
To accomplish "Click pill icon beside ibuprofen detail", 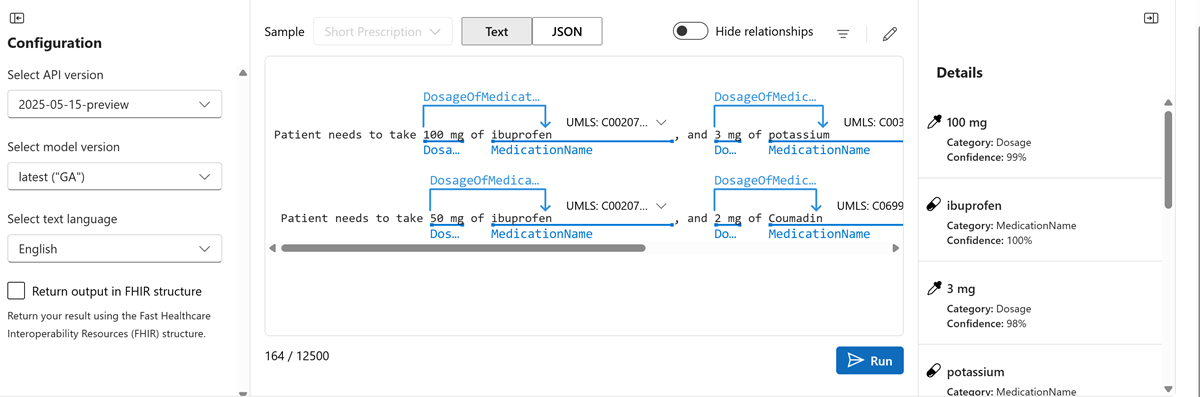I will (934, 205).
